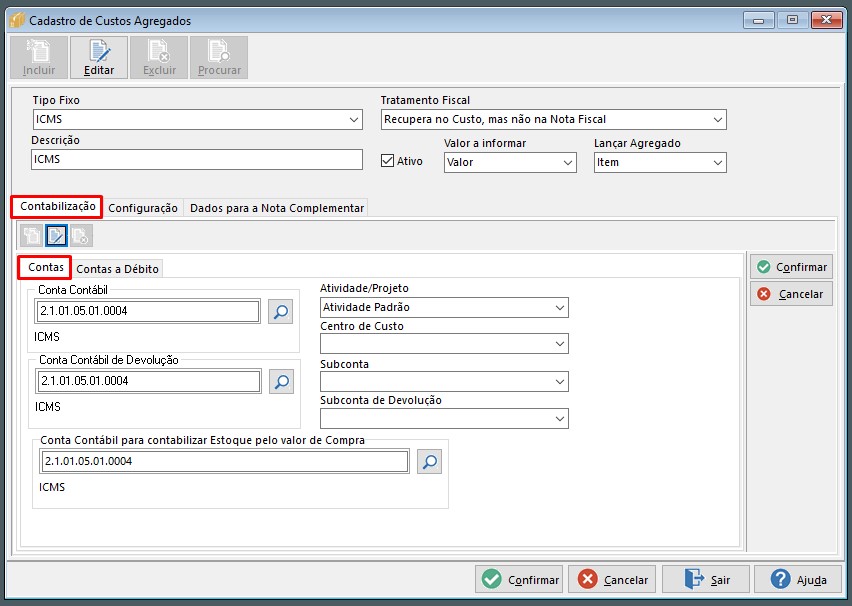This screenshot has width=852, height=606.
Task: Minimize the Cadastro de Custos Agregados window
Action: point(759,21)
